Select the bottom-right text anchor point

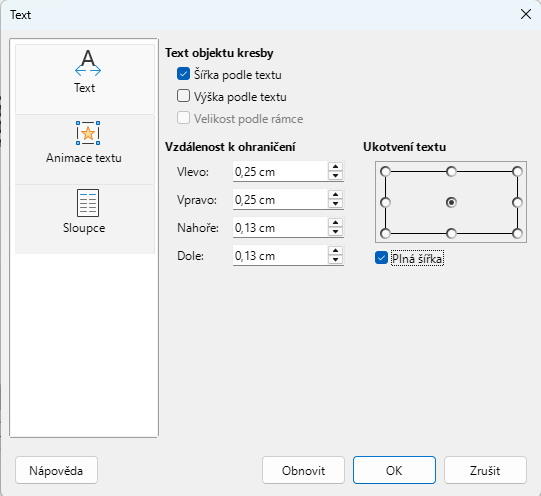pos(517,234)
